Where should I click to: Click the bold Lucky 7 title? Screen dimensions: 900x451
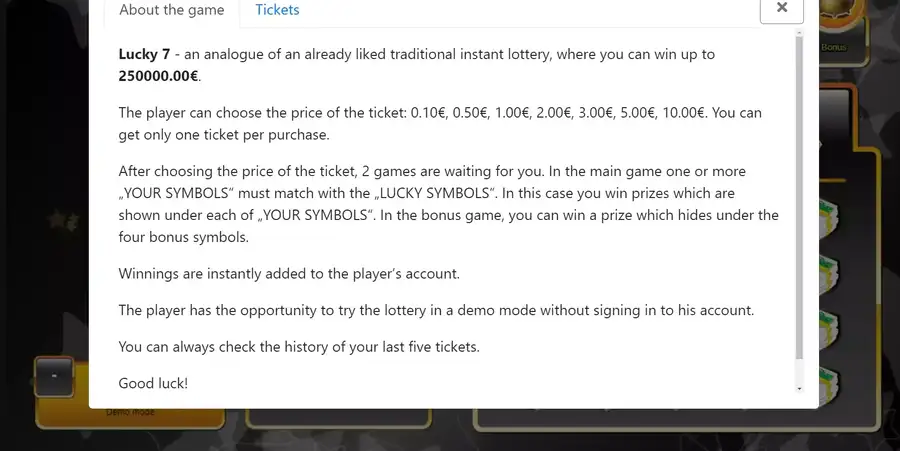144,55
